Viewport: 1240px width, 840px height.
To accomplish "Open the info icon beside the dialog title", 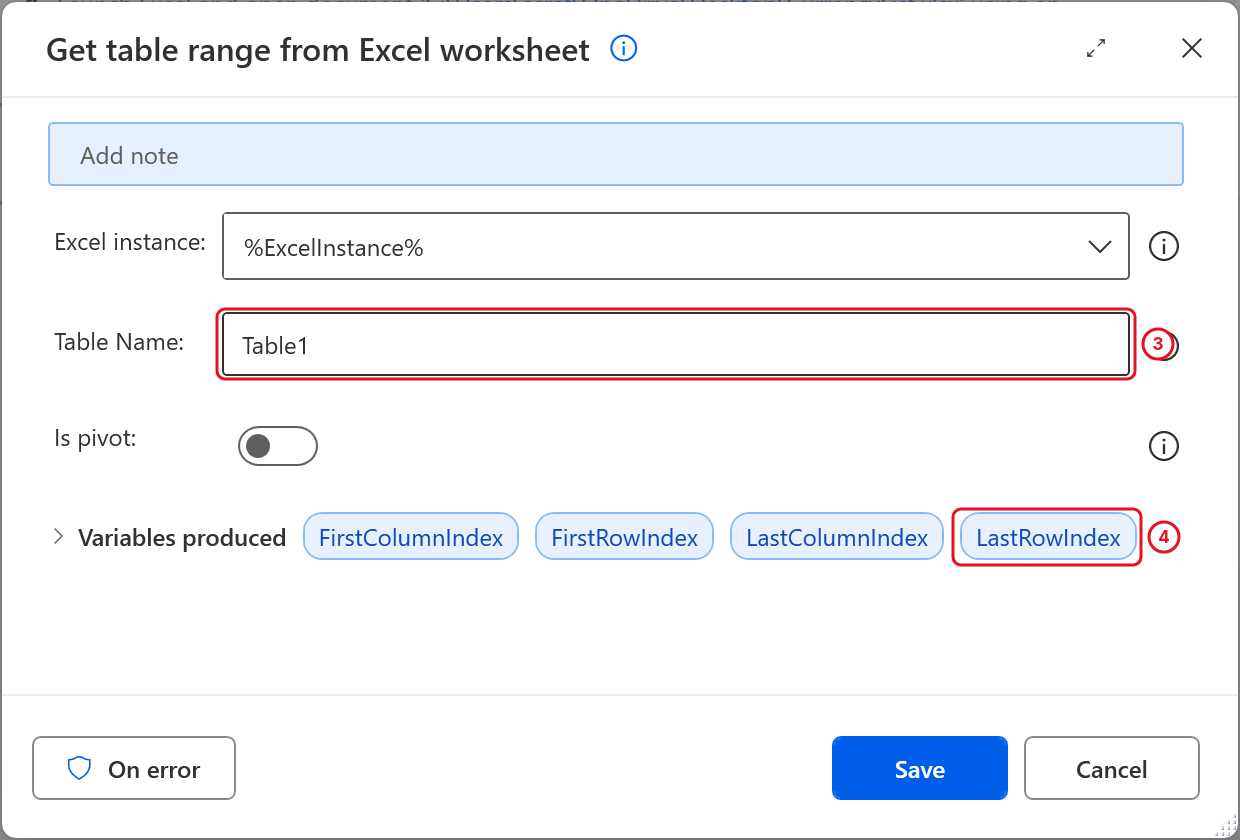I will coord(624,48).
